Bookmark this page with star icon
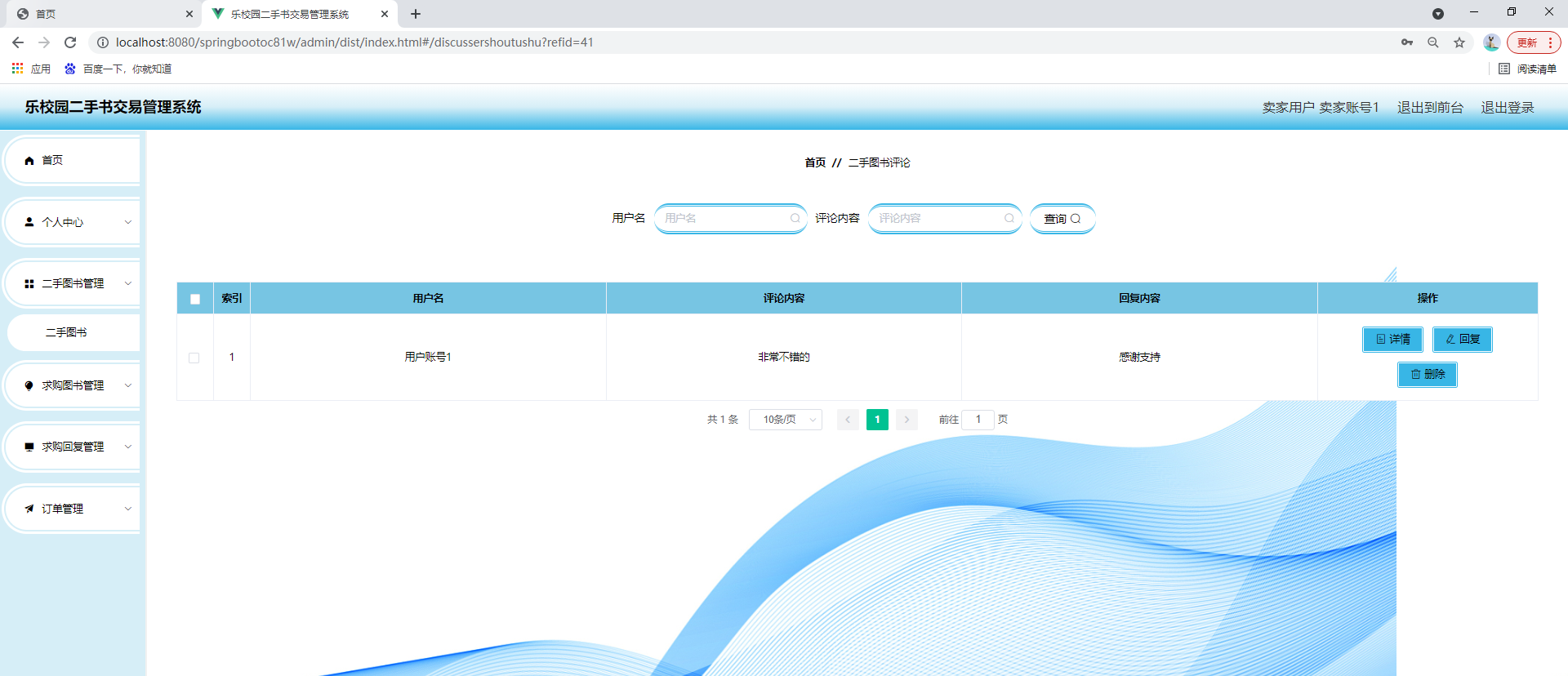 pyautogui.click(x=1459, y=42)
